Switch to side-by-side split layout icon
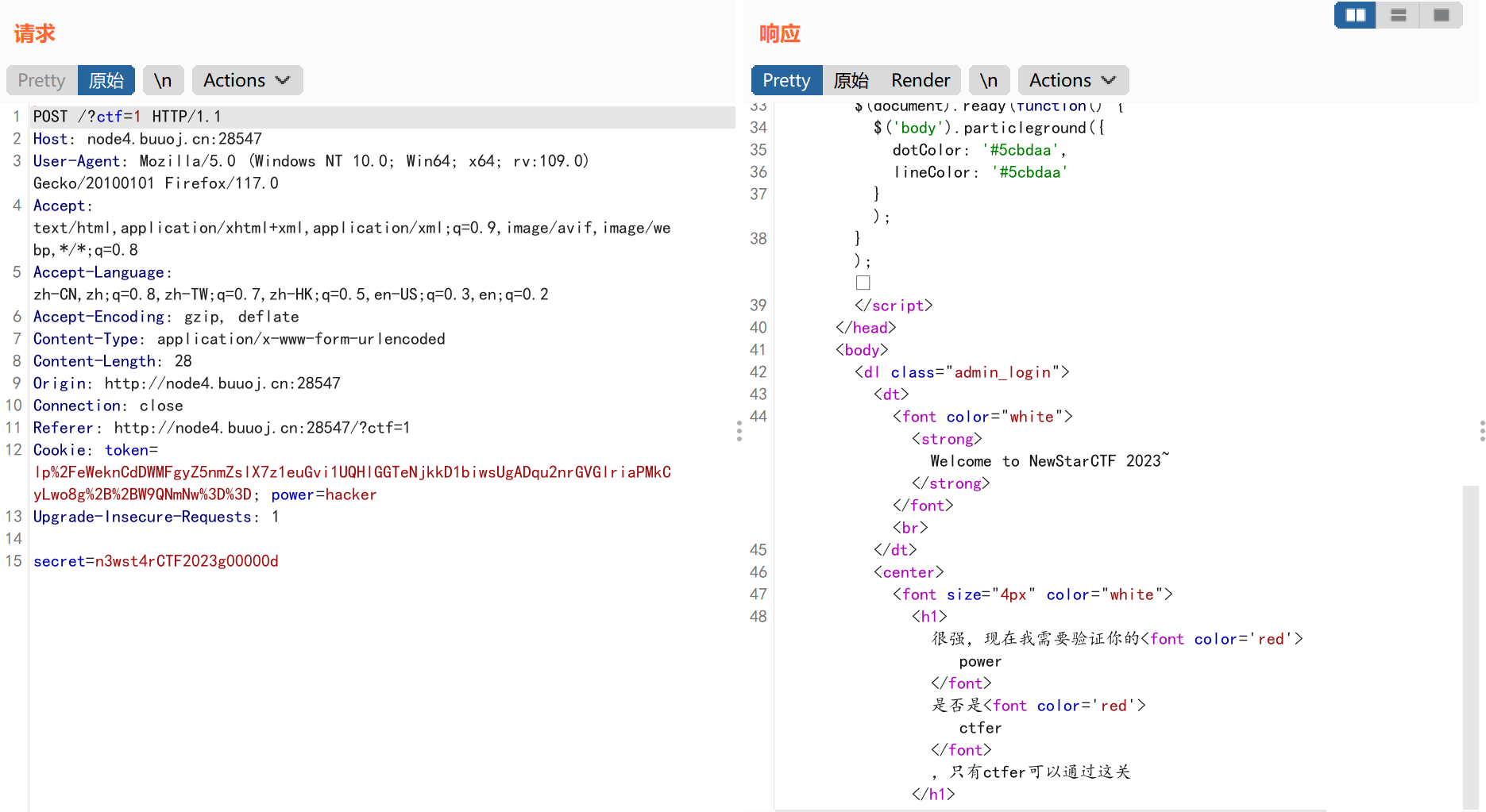 tap(1355, 15)
